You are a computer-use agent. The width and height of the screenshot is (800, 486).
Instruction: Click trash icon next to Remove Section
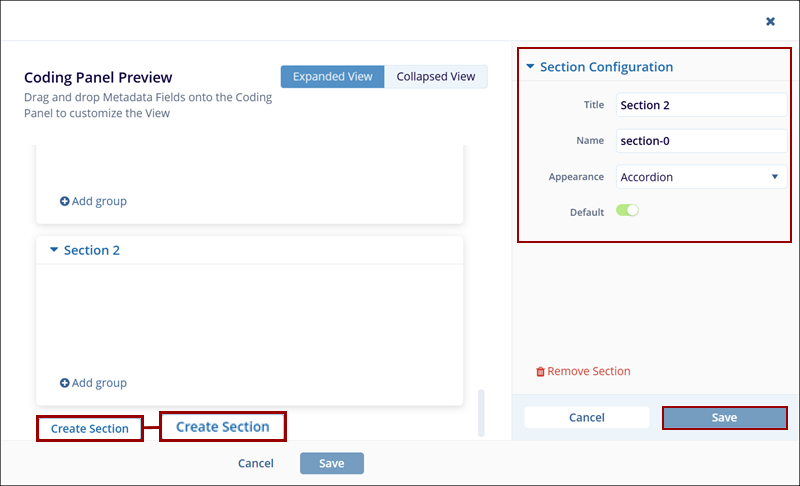coord(541,372)
